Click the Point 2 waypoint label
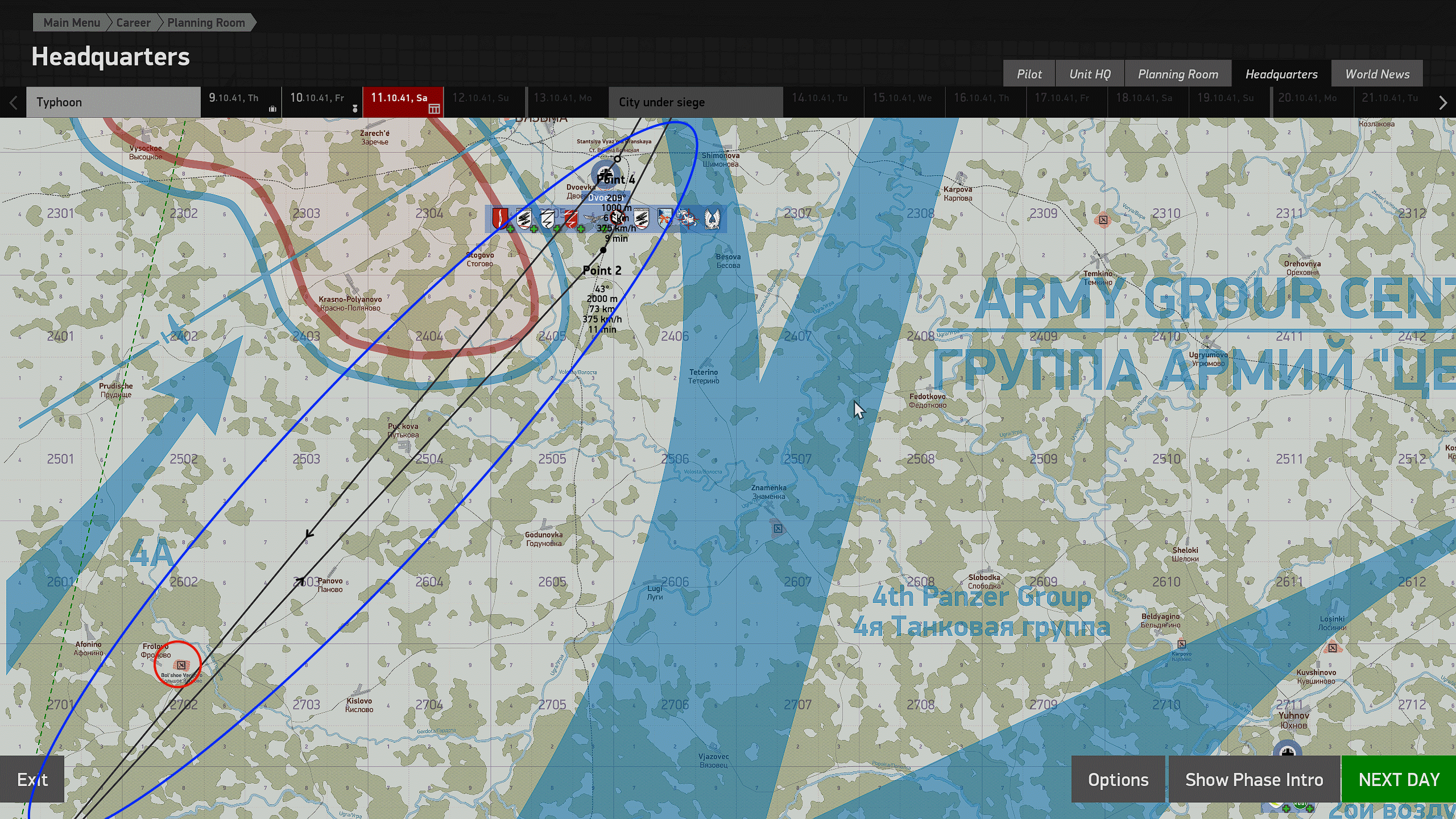This screenshot has width=1456, height=819. coord(602,271)
